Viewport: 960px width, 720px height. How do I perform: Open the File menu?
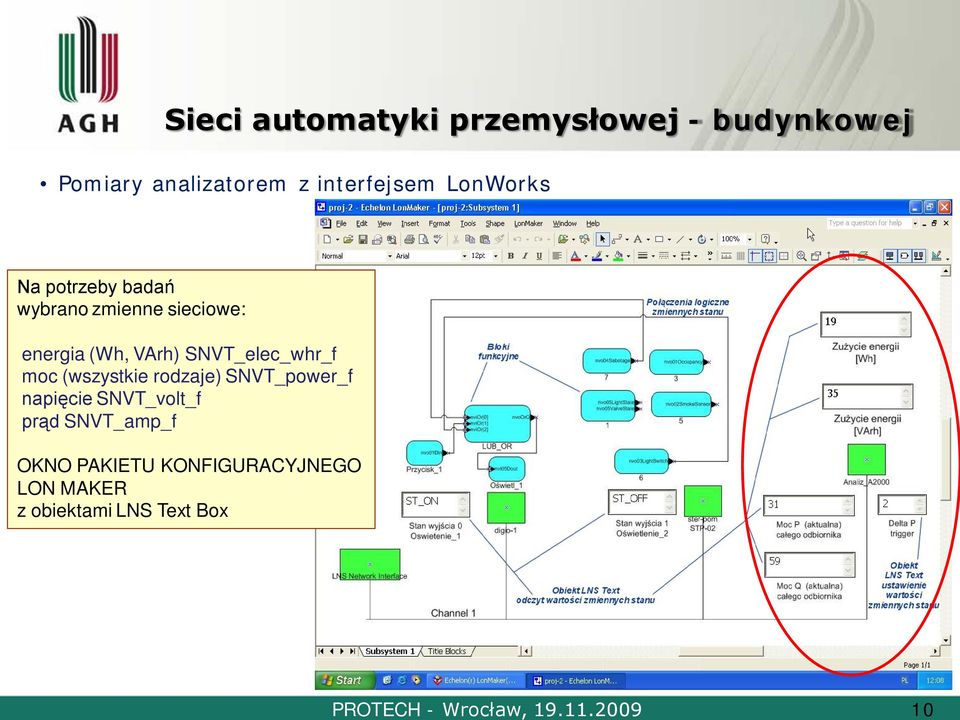pos(342,223)
